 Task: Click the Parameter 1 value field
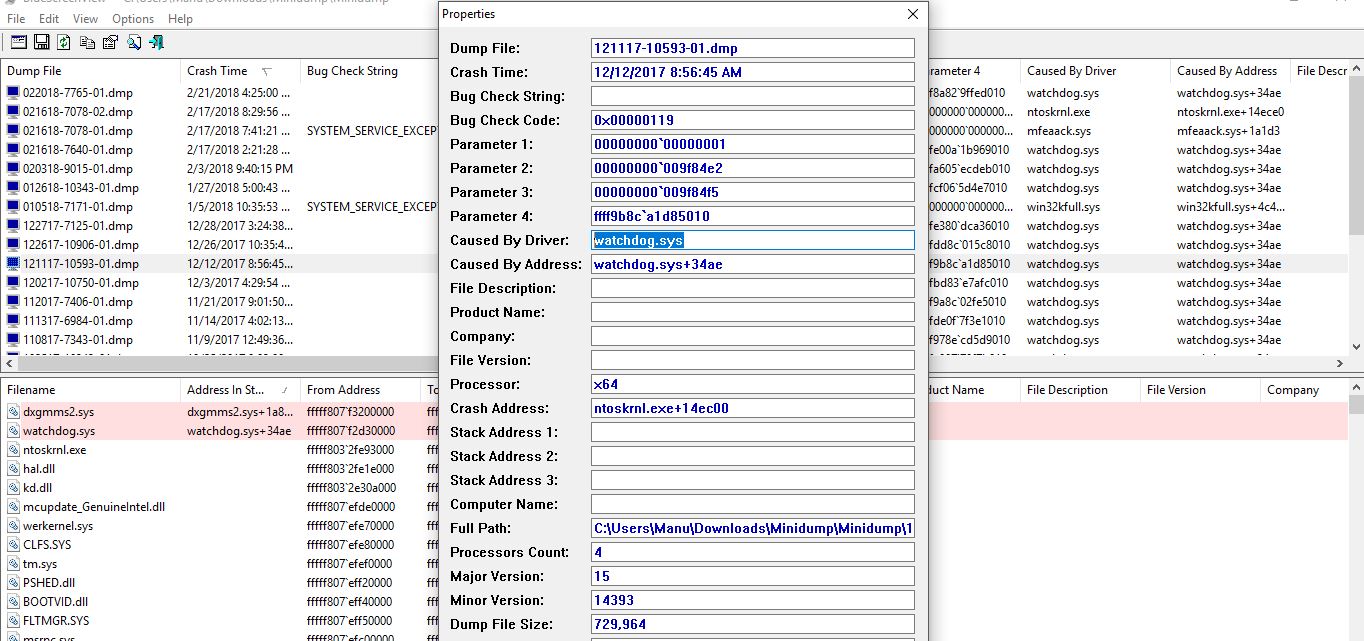[x=753, y=144]
